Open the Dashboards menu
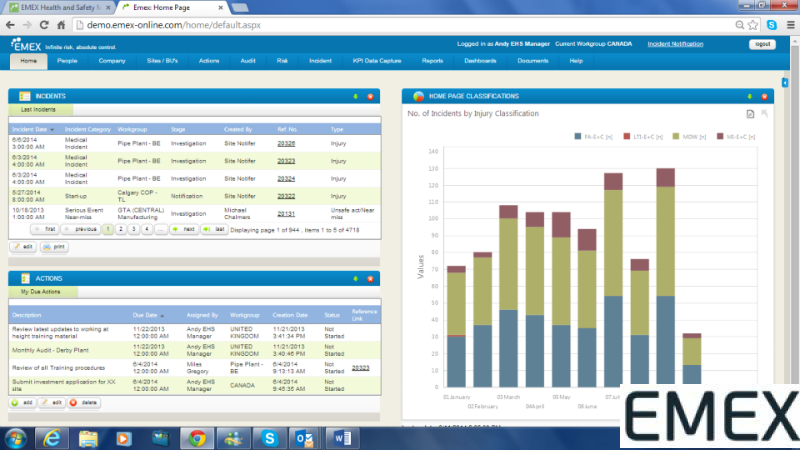 pos(480,61)
